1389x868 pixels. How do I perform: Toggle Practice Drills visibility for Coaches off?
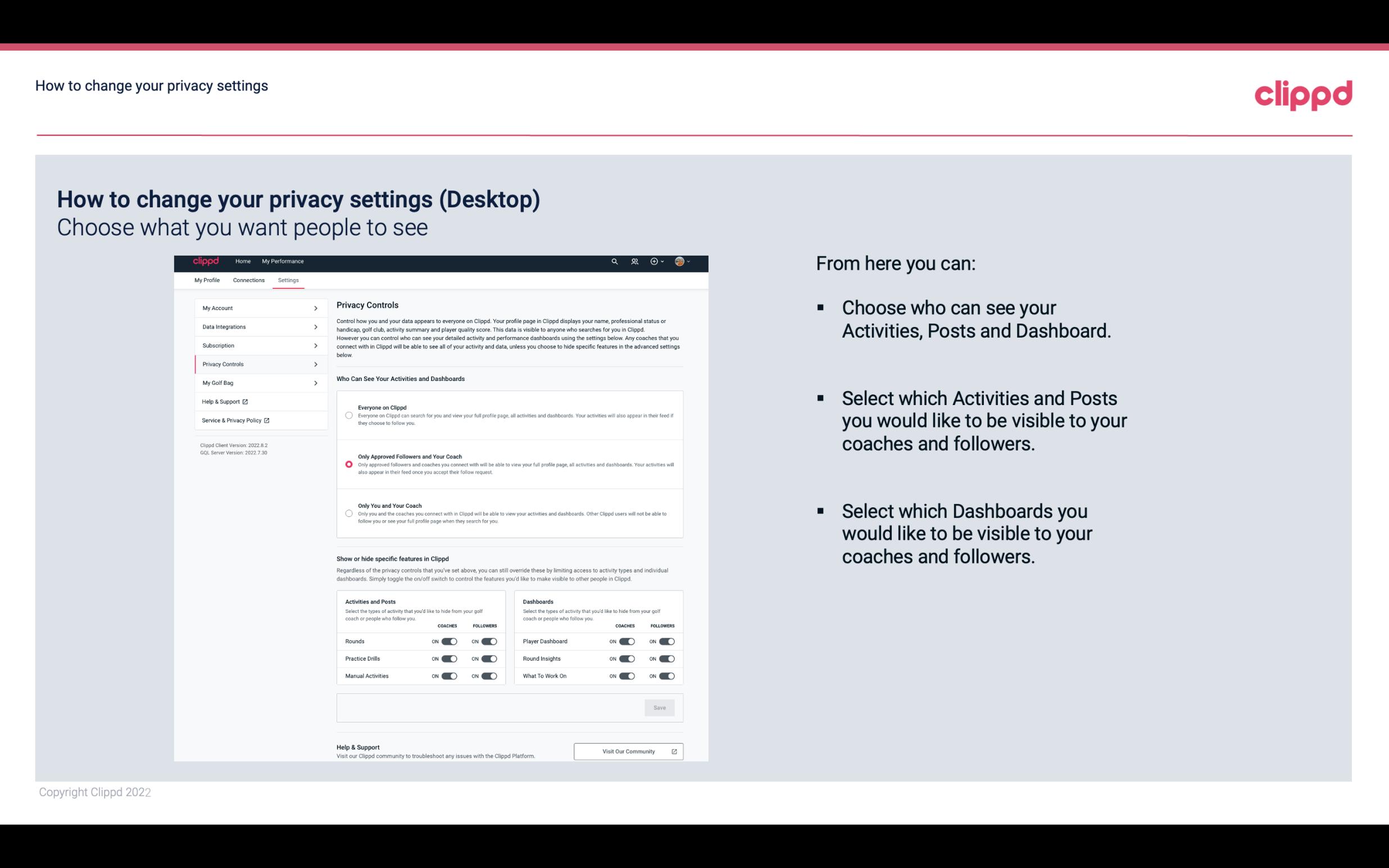point(449,659)
